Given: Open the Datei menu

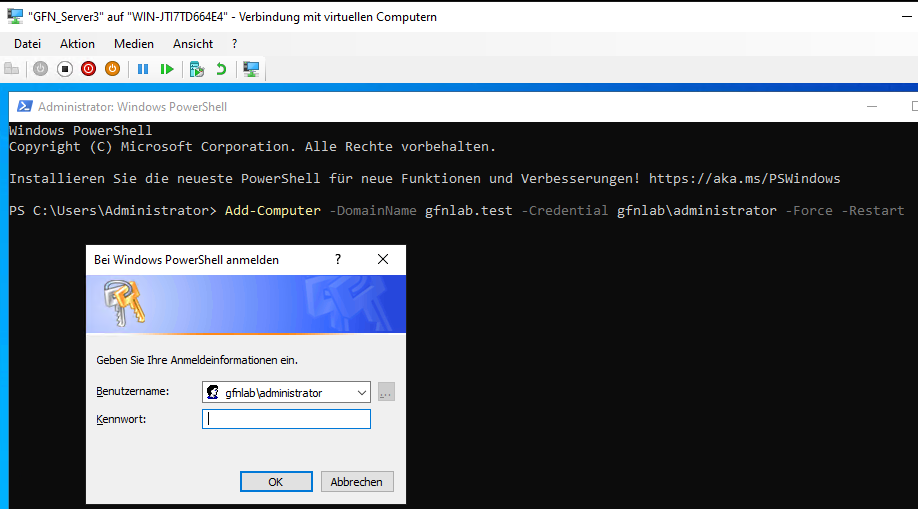Looking at the screenshot, I should (x=28, y=44).
